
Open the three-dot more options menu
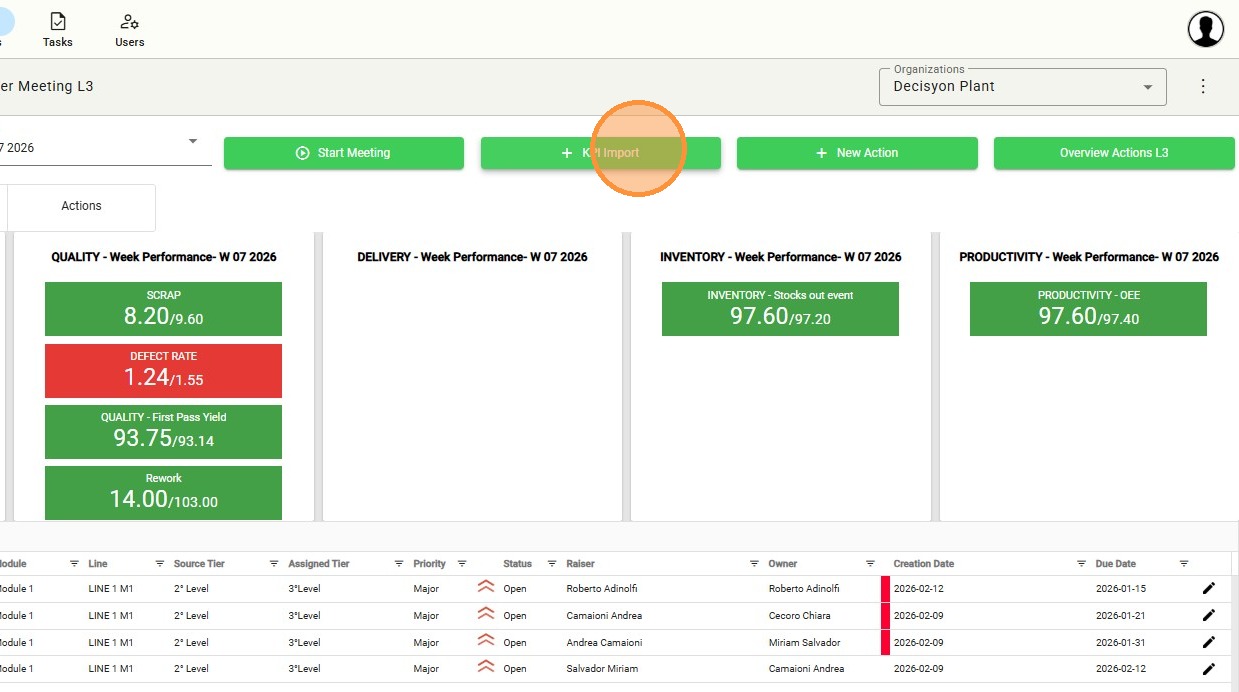[1203, 86]
